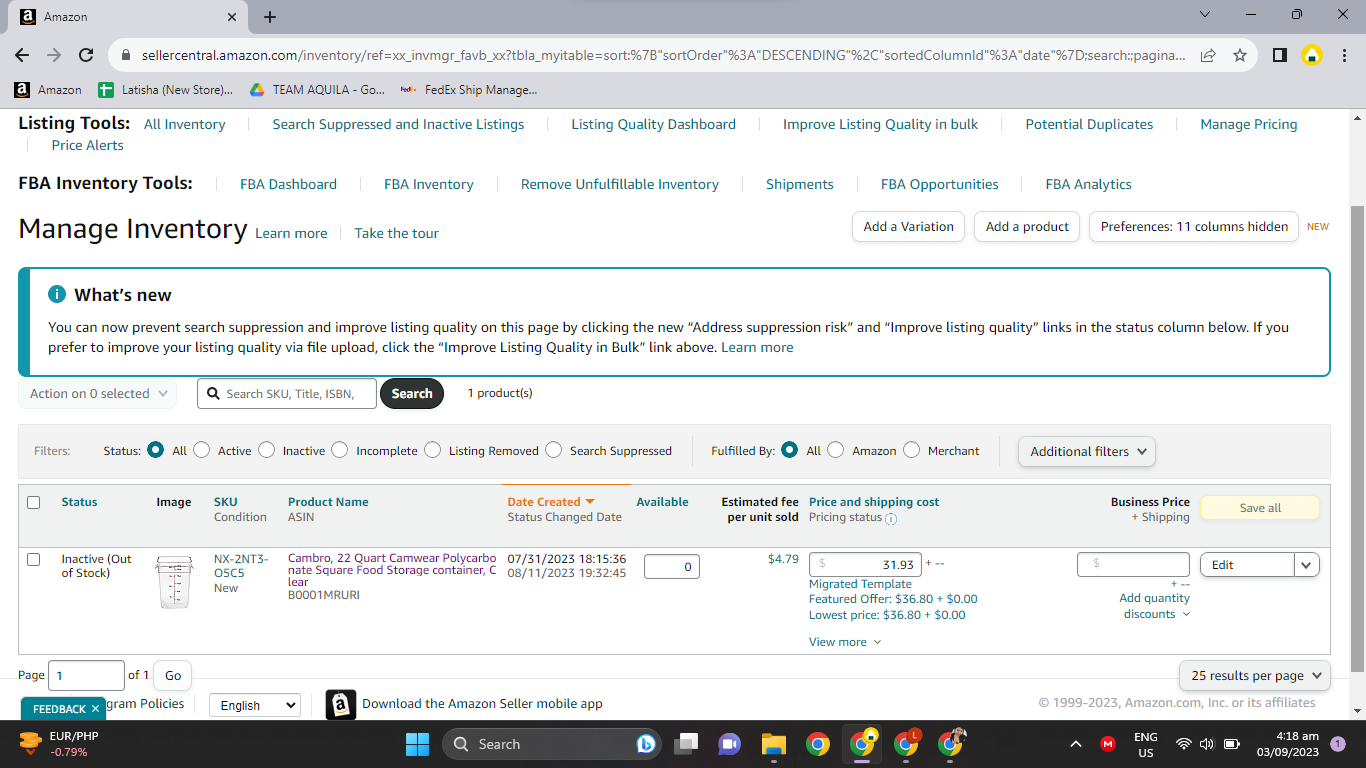Click the black Search button

(x=412, y=394)
